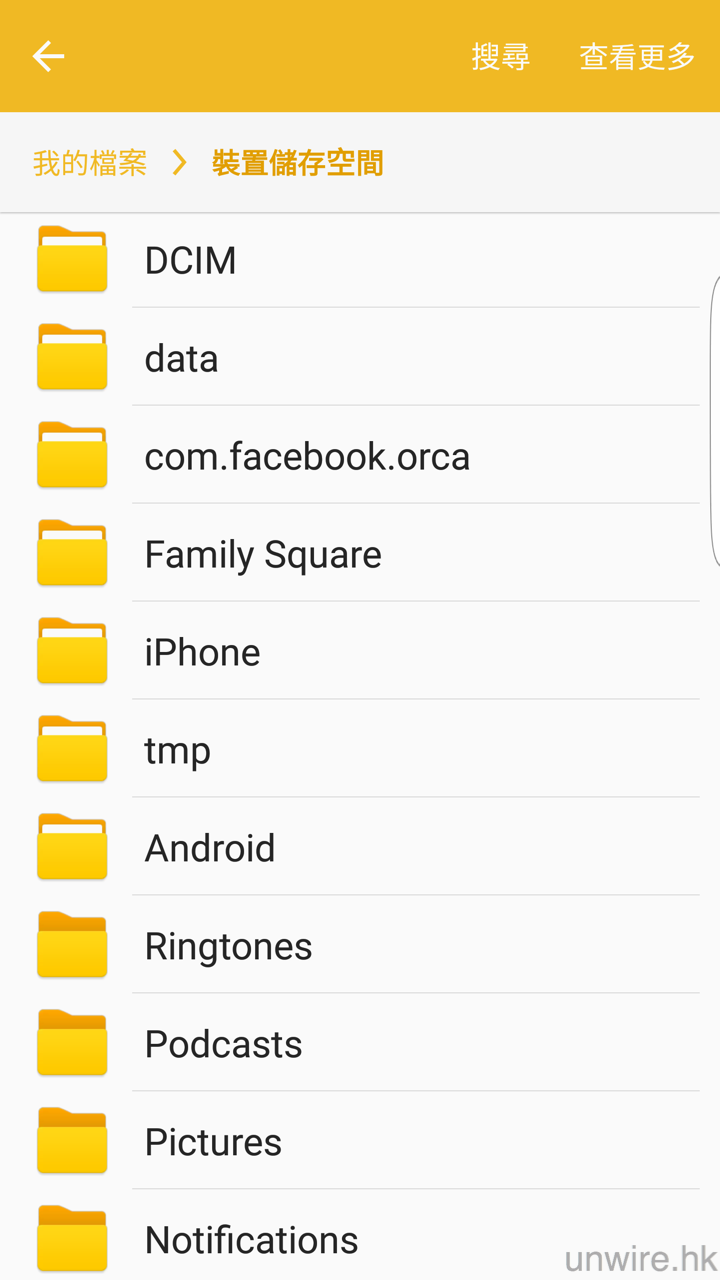
Task: Tap the Podcasts list entry text
Action: tap(223, 1045)
